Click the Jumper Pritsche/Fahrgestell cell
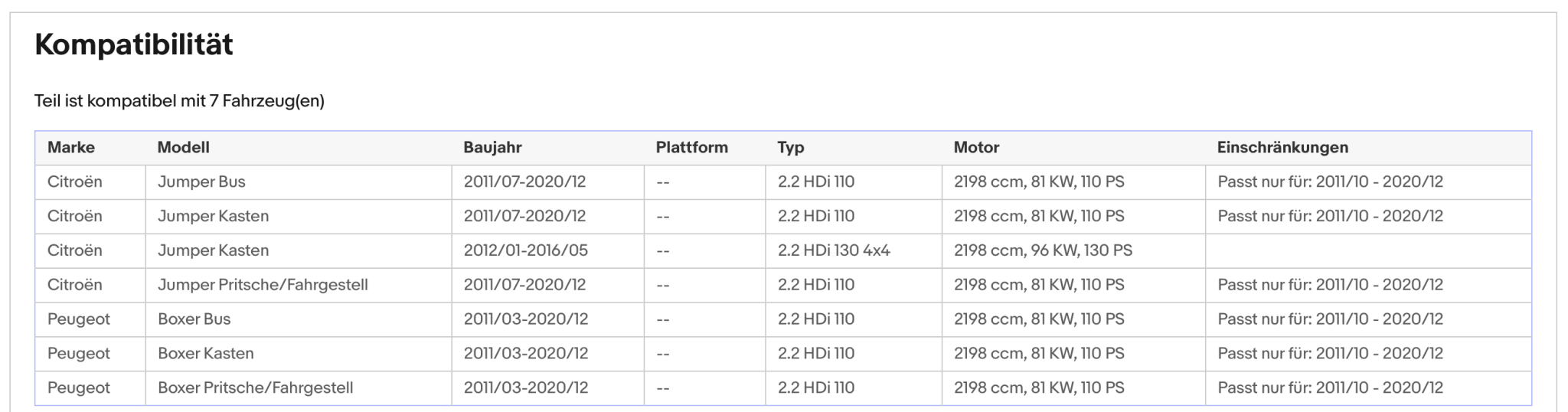This screenshot has height=412, width=1568. (299, 285)
